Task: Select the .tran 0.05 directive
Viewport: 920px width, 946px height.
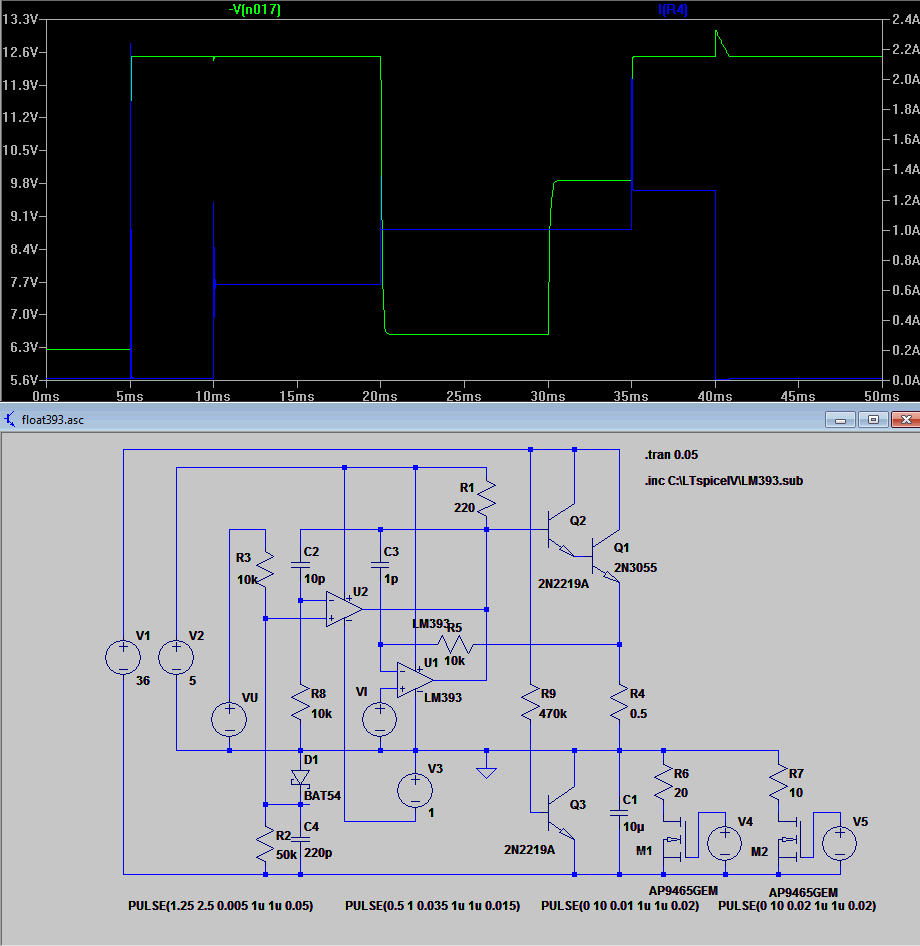Action: (x=671, y=455)
